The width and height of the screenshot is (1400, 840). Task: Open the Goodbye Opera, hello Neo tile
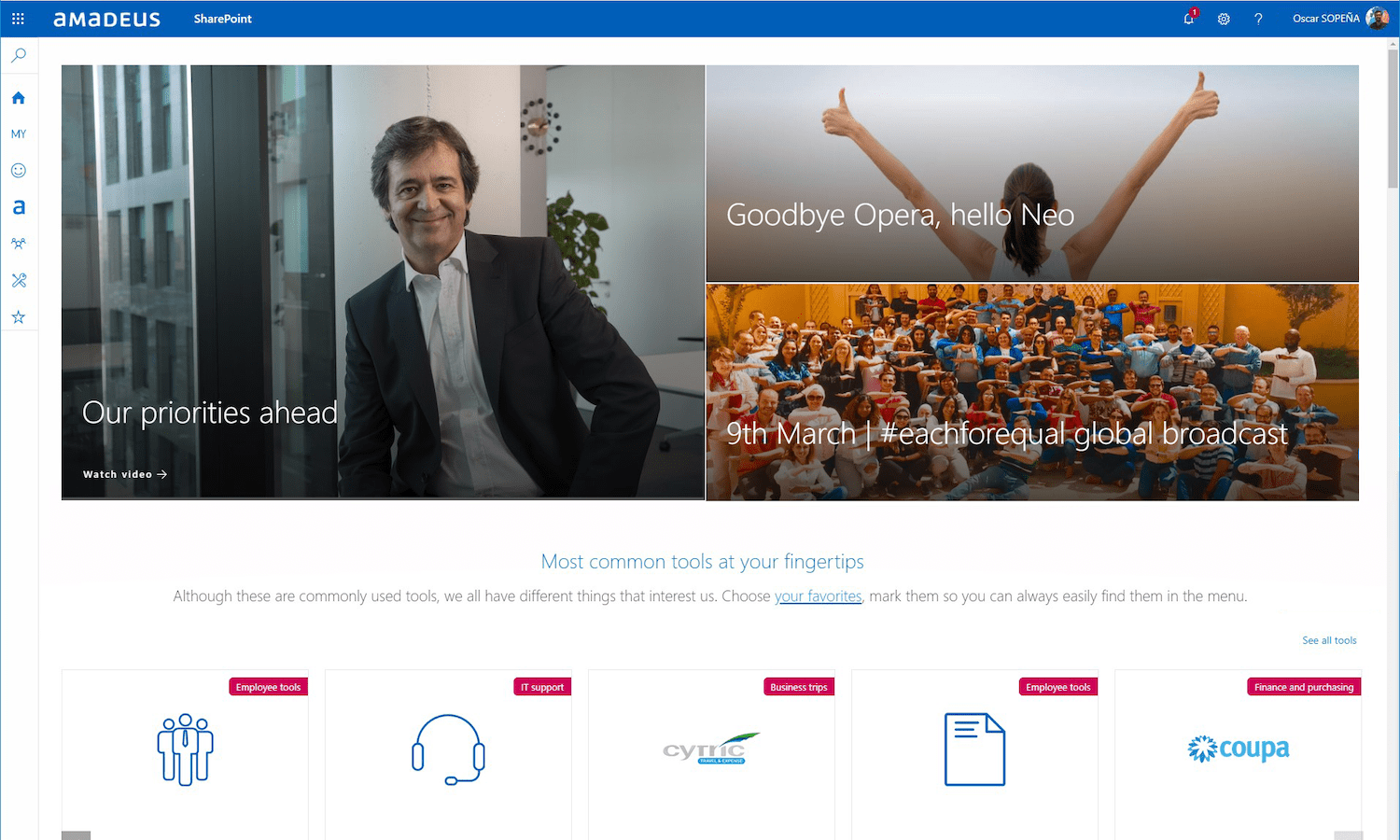[x=1032, y=174]
